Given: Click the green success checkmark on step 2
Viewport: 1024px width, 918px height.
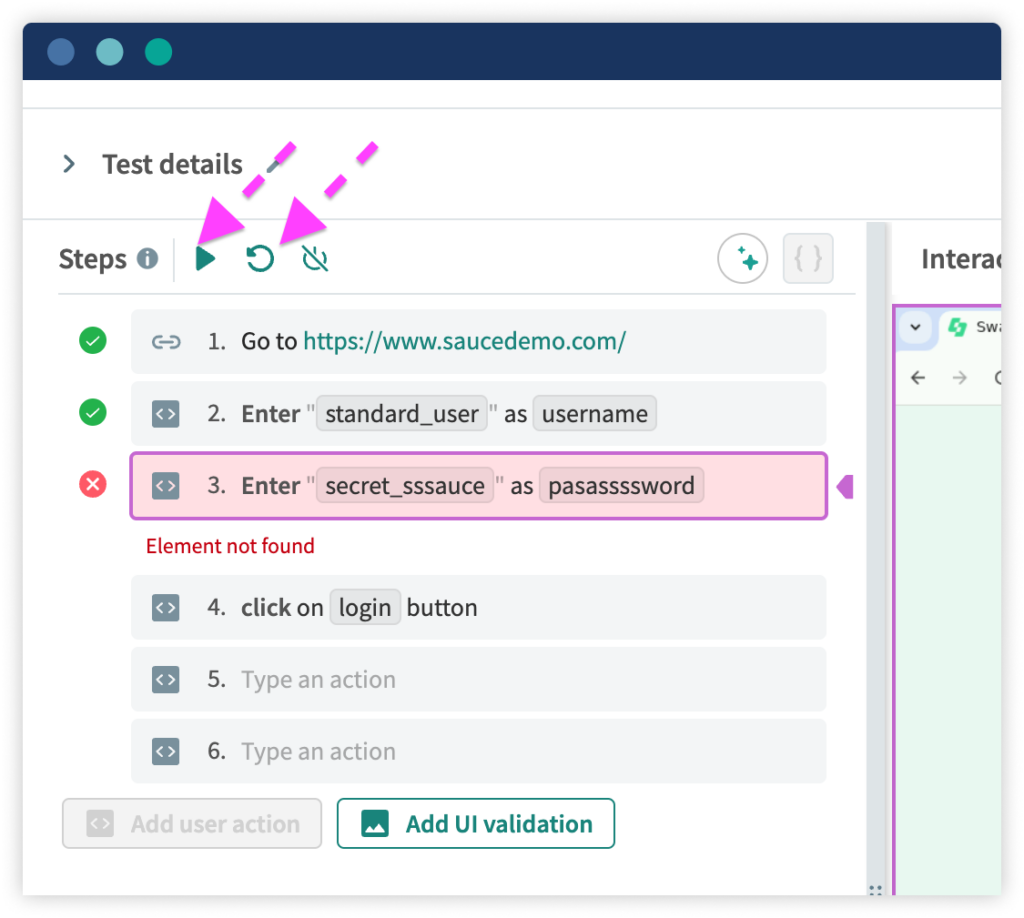Looking at the screenshot, I should [x=92, y=412].
